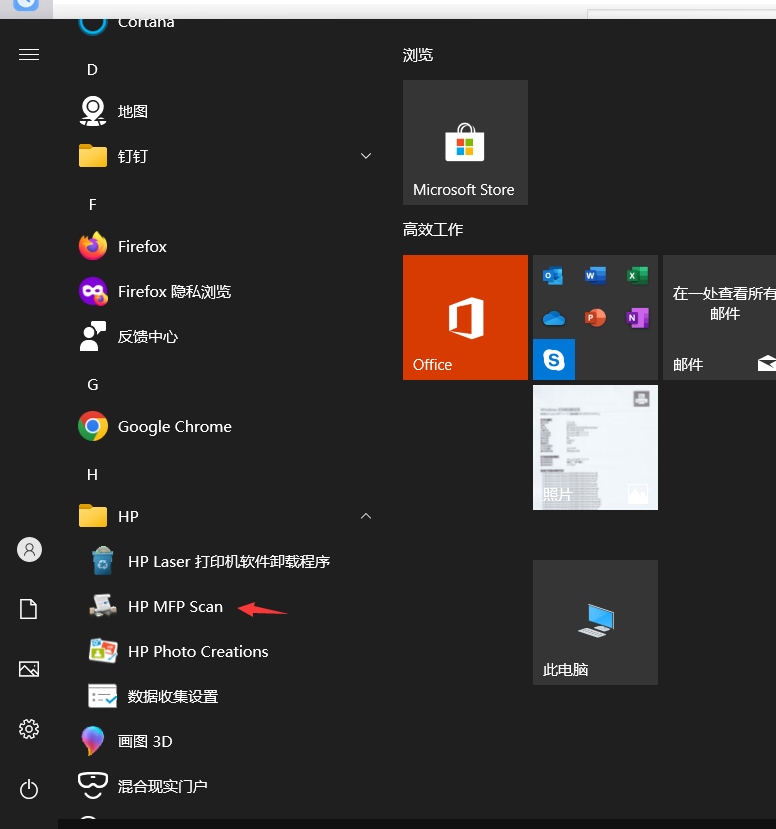Expand the hamburger menu at top
776x829 pixels.
pos(29,54)
